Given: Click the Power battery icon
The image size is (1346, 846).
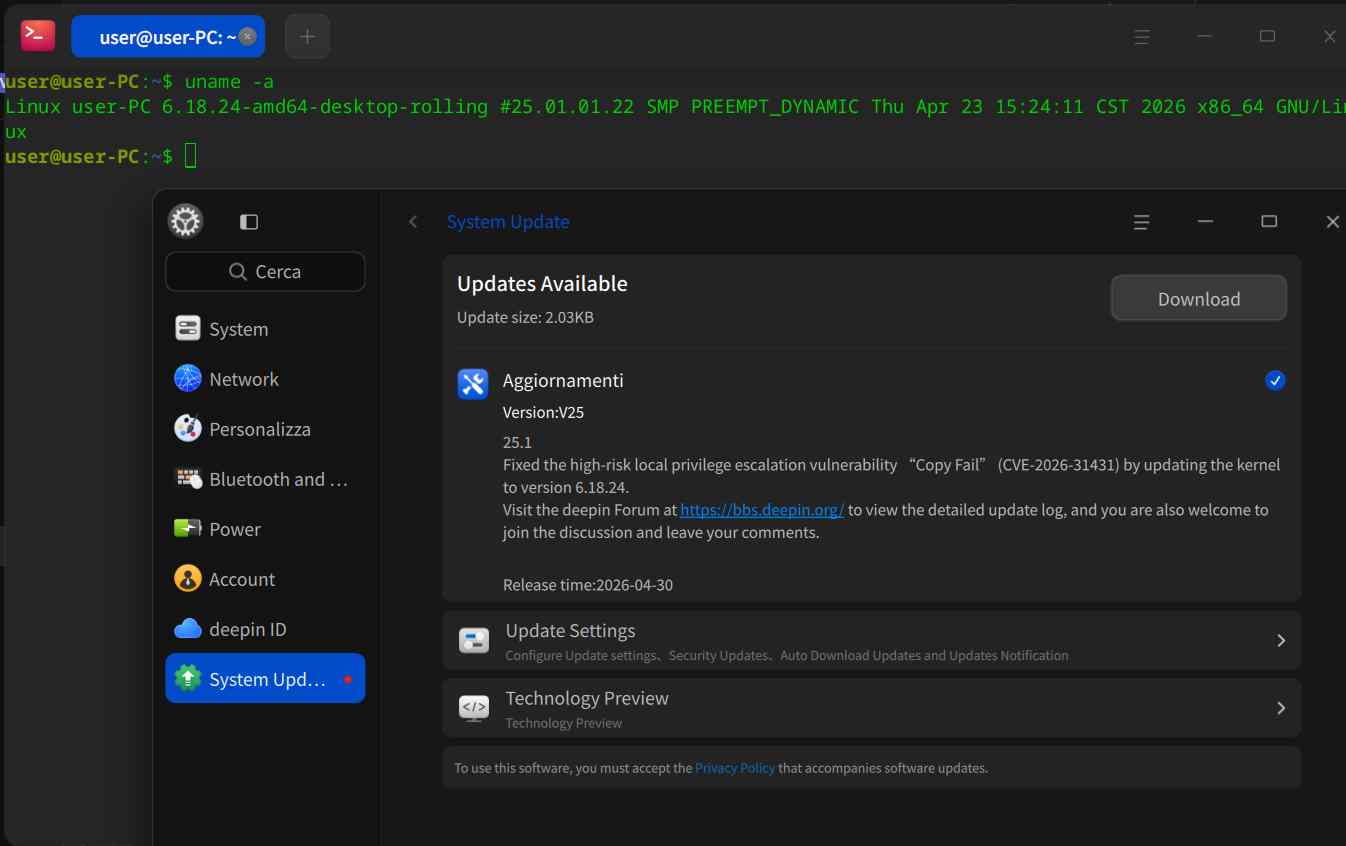Looking at the screenshot, I should click(x=188, y=528).
